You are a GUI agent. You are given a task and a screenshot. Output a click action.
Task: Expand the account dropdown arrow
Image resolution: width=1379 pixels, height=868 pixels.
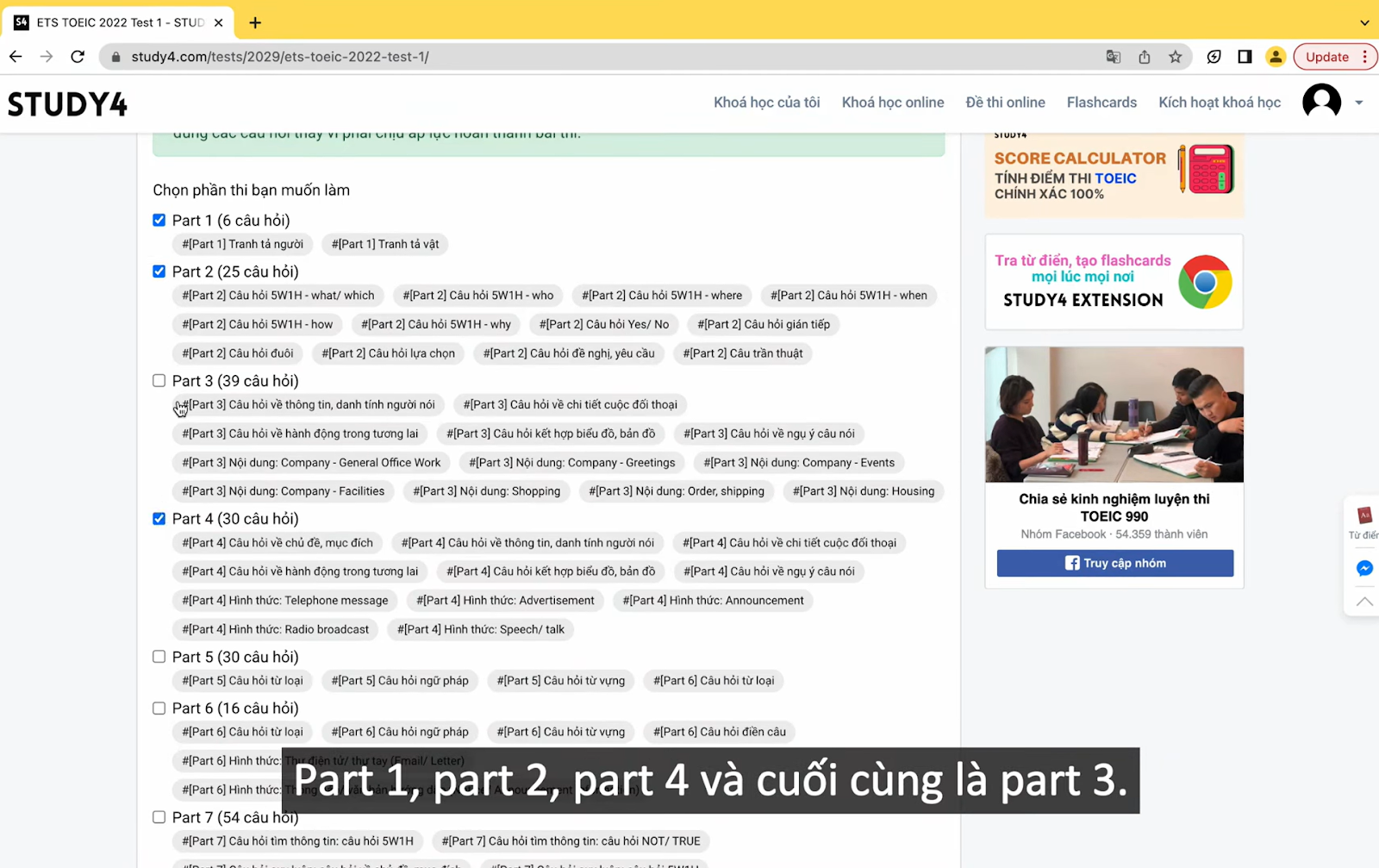coord(1359,103)
